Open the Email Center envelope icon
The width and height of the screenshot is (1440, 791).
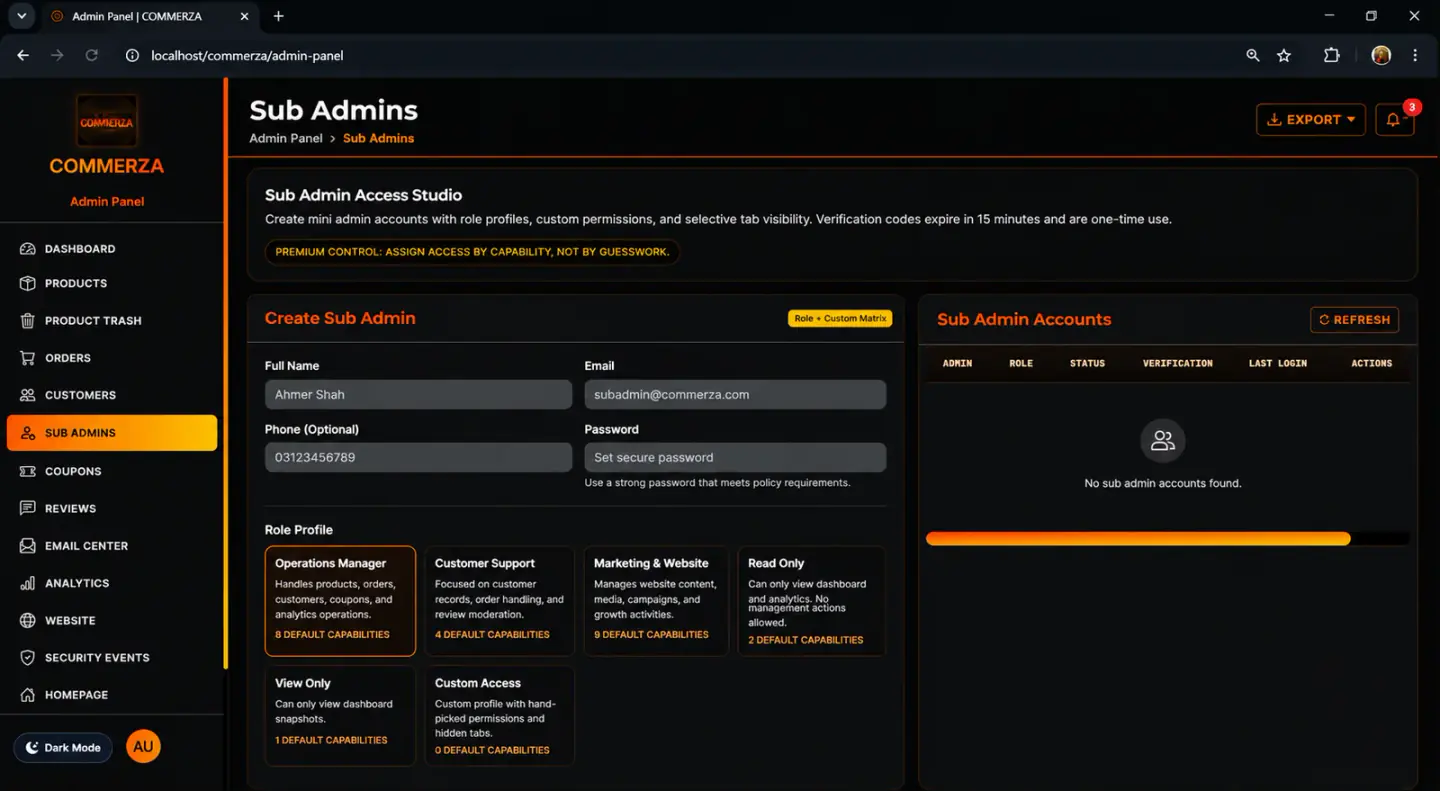pyautogui.click(x=28, y=546)
